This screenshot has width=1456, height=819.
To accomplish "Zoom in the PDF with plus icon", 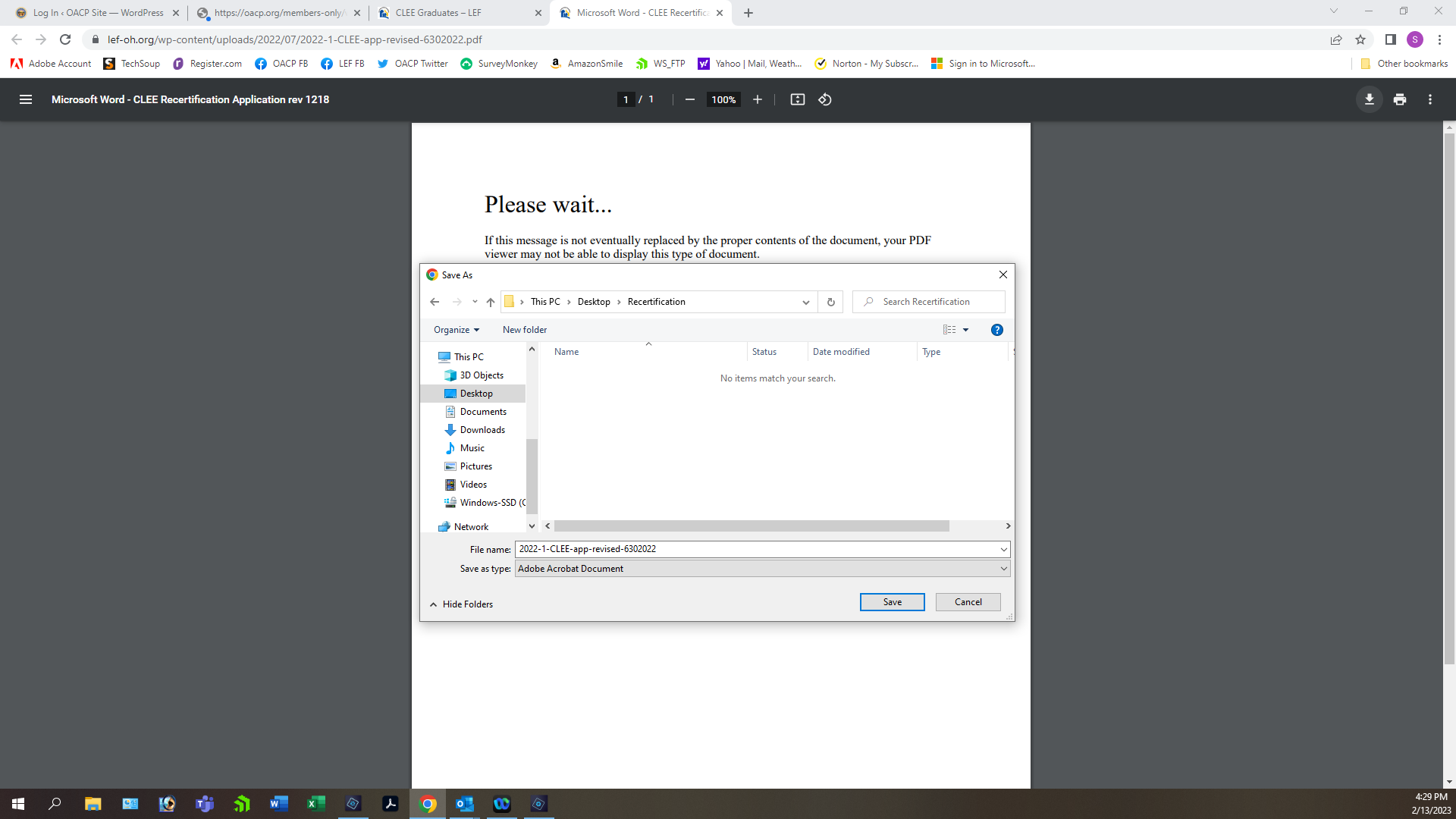I will pos(757,99).
